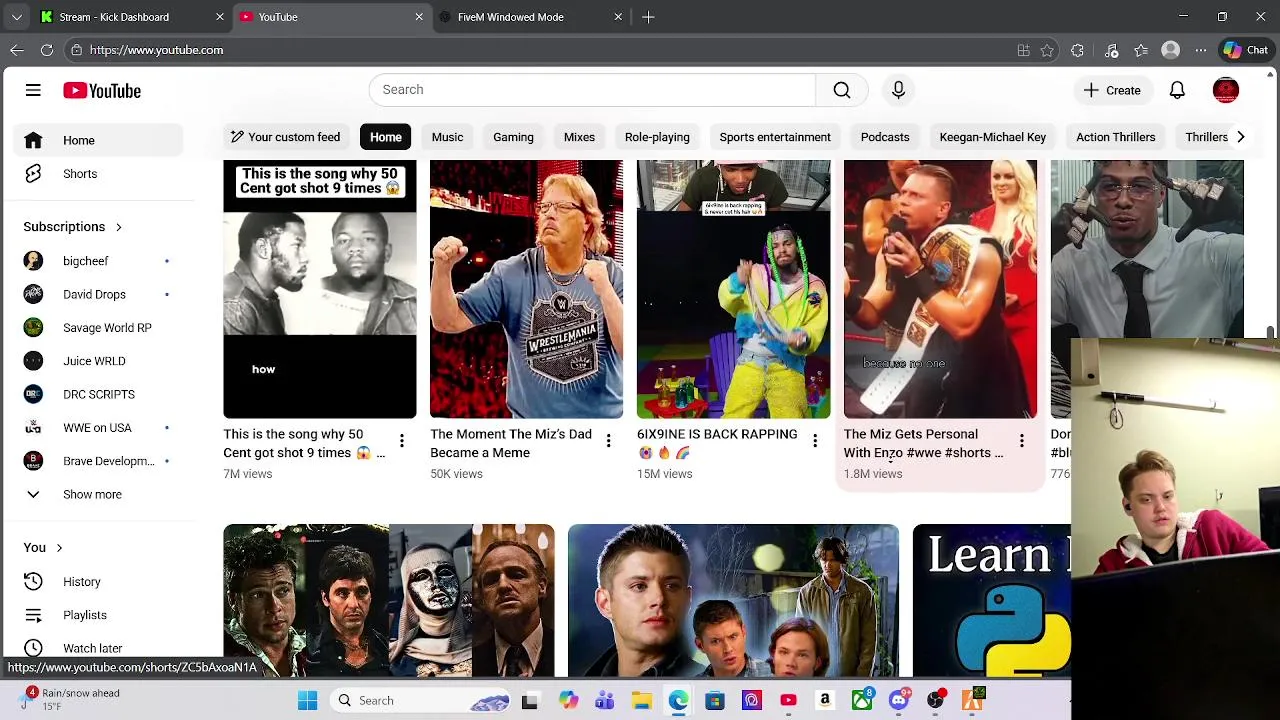Image resolution: width=1280 pixels, height=720 pixels.
Task: Click the browser address bar URL
Action: click(156, 50)
